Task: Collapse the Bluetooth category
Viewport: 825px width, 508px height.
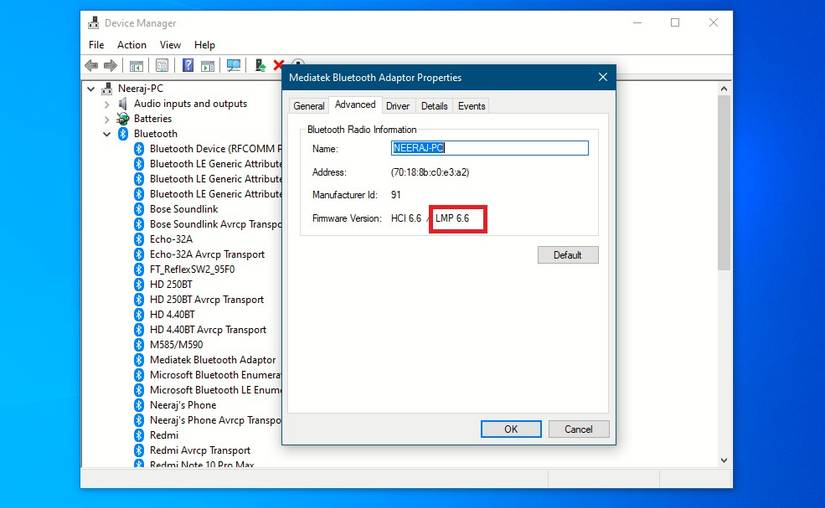Action: point(107,134)
